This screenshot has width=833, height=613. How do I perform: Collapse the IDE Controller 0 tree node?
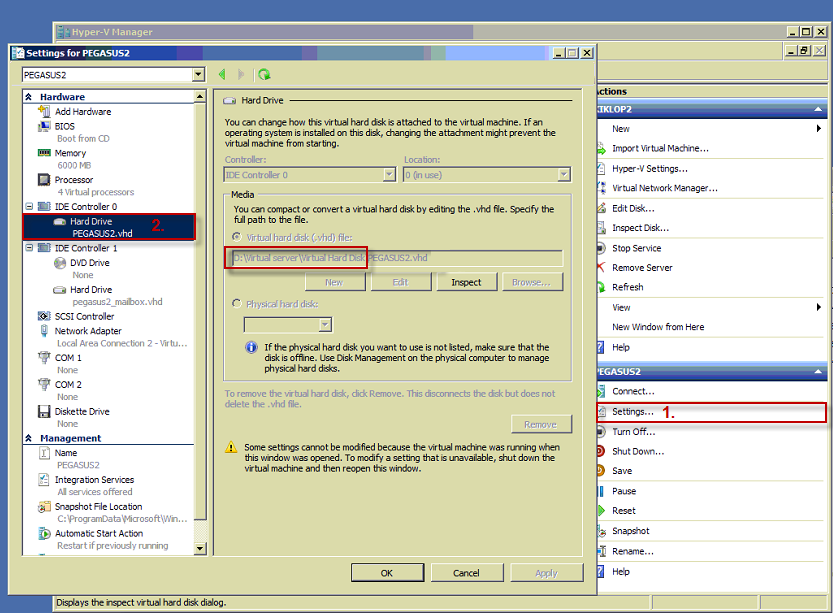tap(30, 206)
